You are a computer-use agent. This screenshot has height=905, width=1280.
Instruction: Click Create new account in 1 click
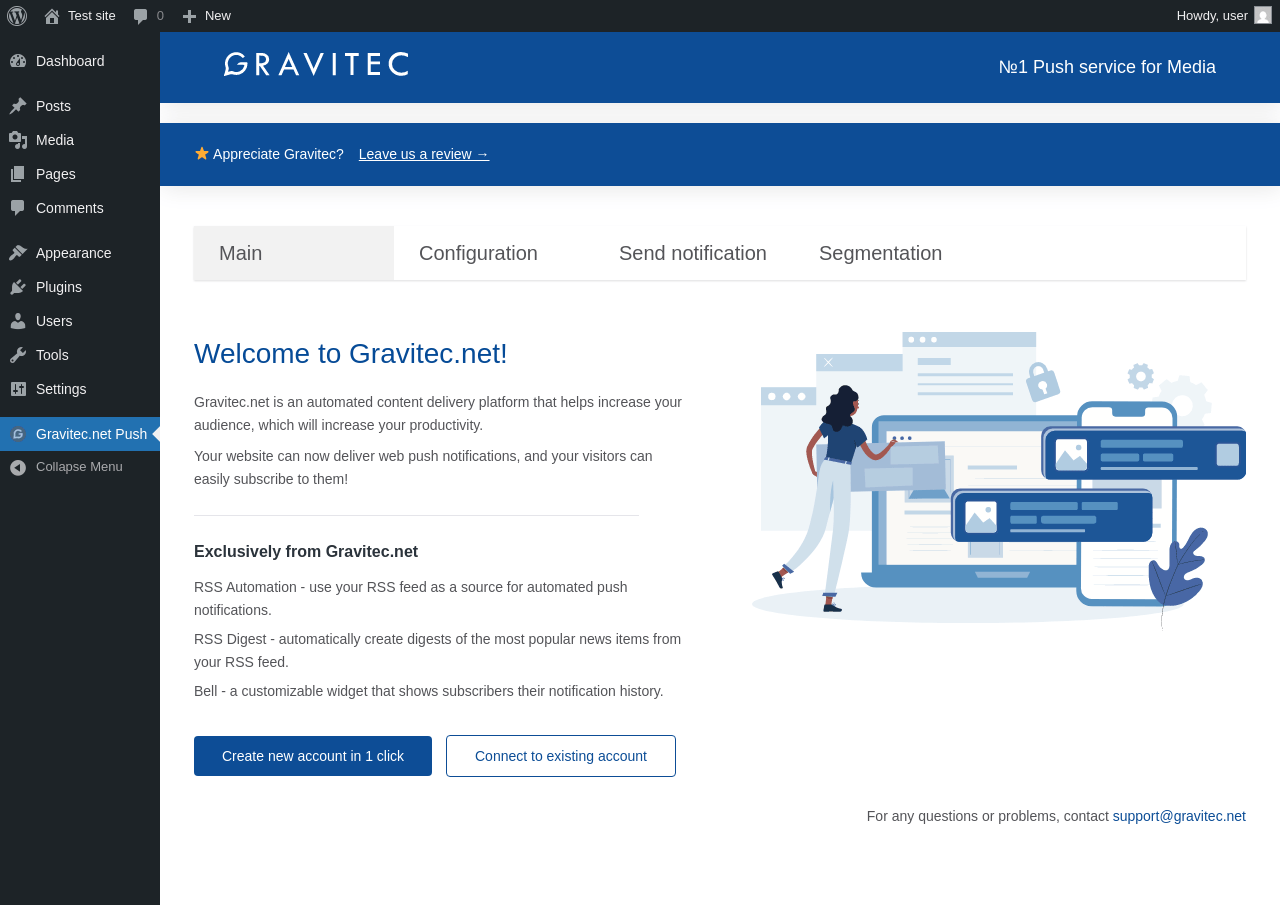pyautogui.click(x=313, y=756)
